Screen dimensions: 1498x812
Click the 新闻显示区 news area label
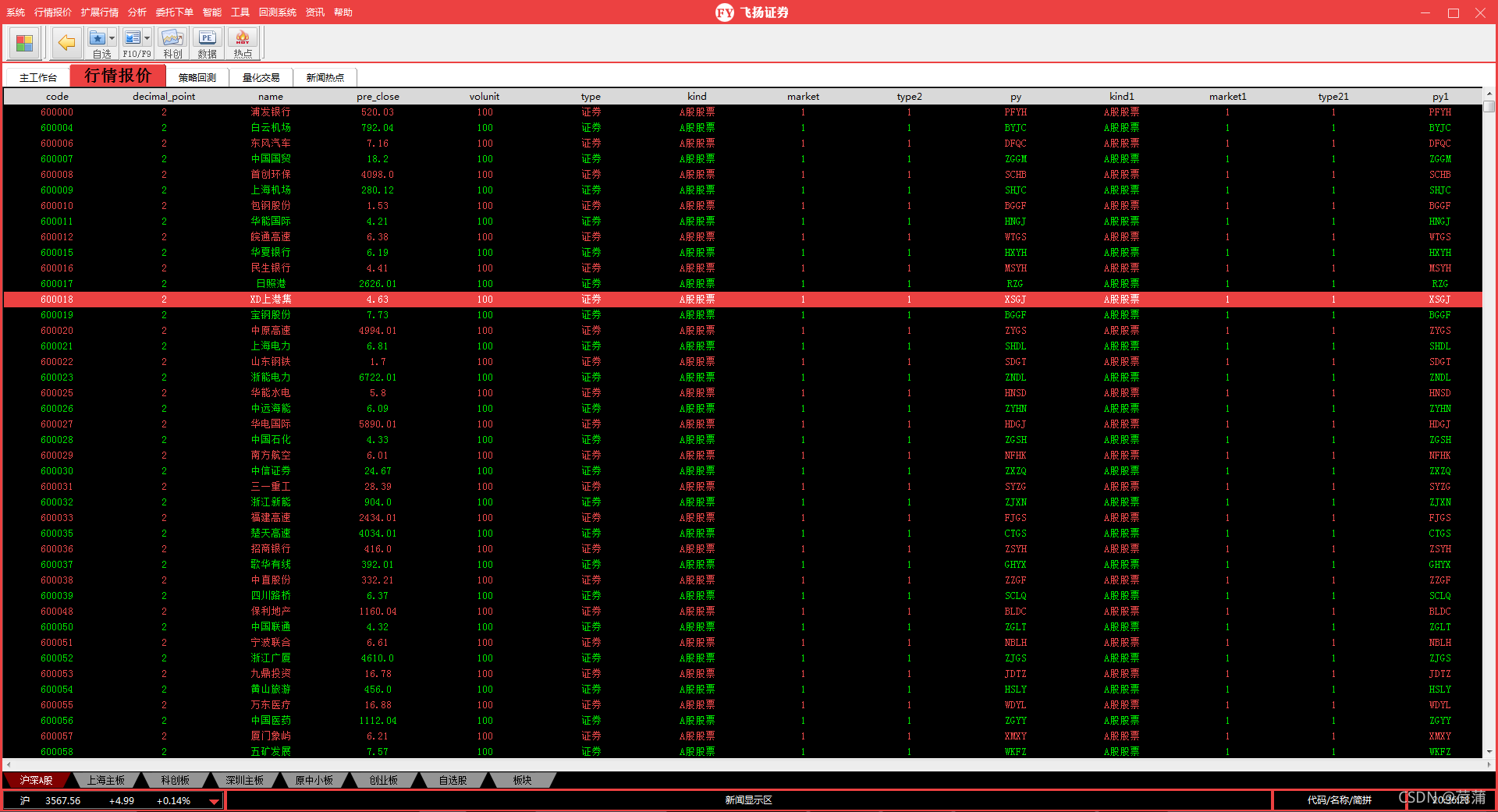[748, 800]
